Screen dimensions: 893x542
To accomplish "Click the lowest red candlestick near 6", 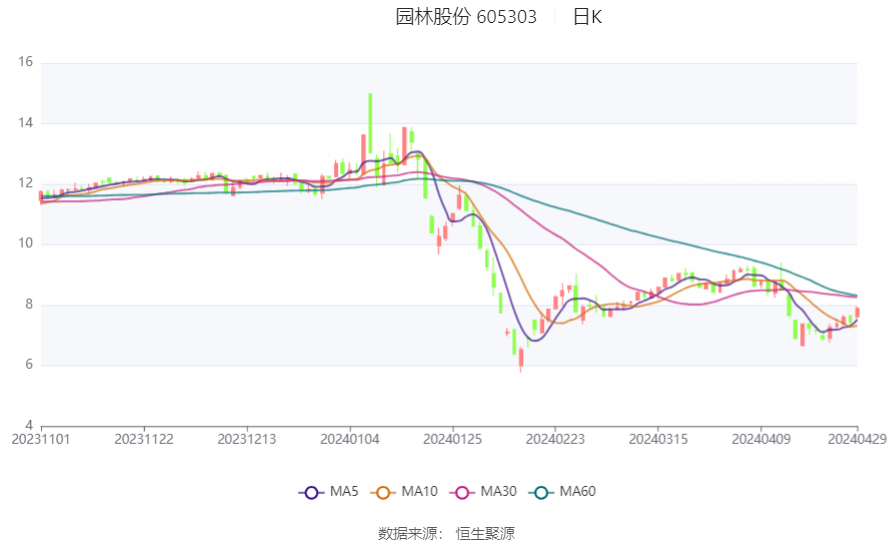I will click(x=521, y=358).
